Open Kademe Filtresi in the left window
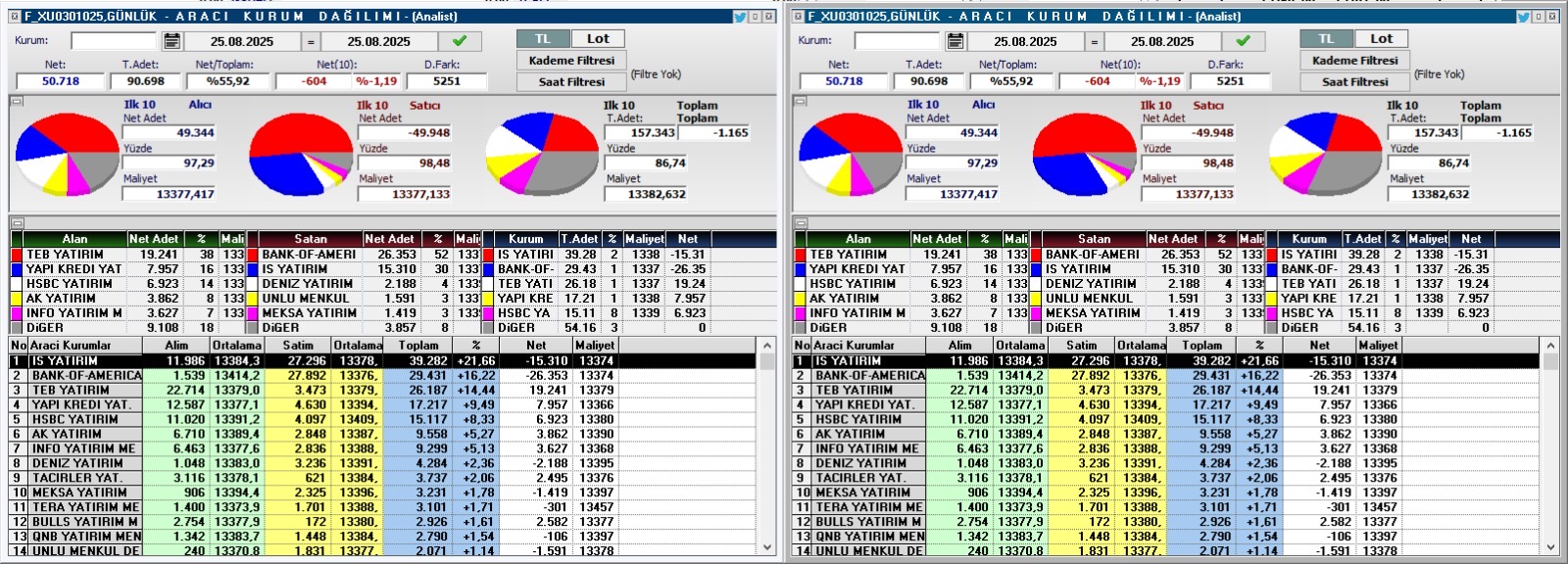Screen dimensions: 1568x564 pos(571,61)
